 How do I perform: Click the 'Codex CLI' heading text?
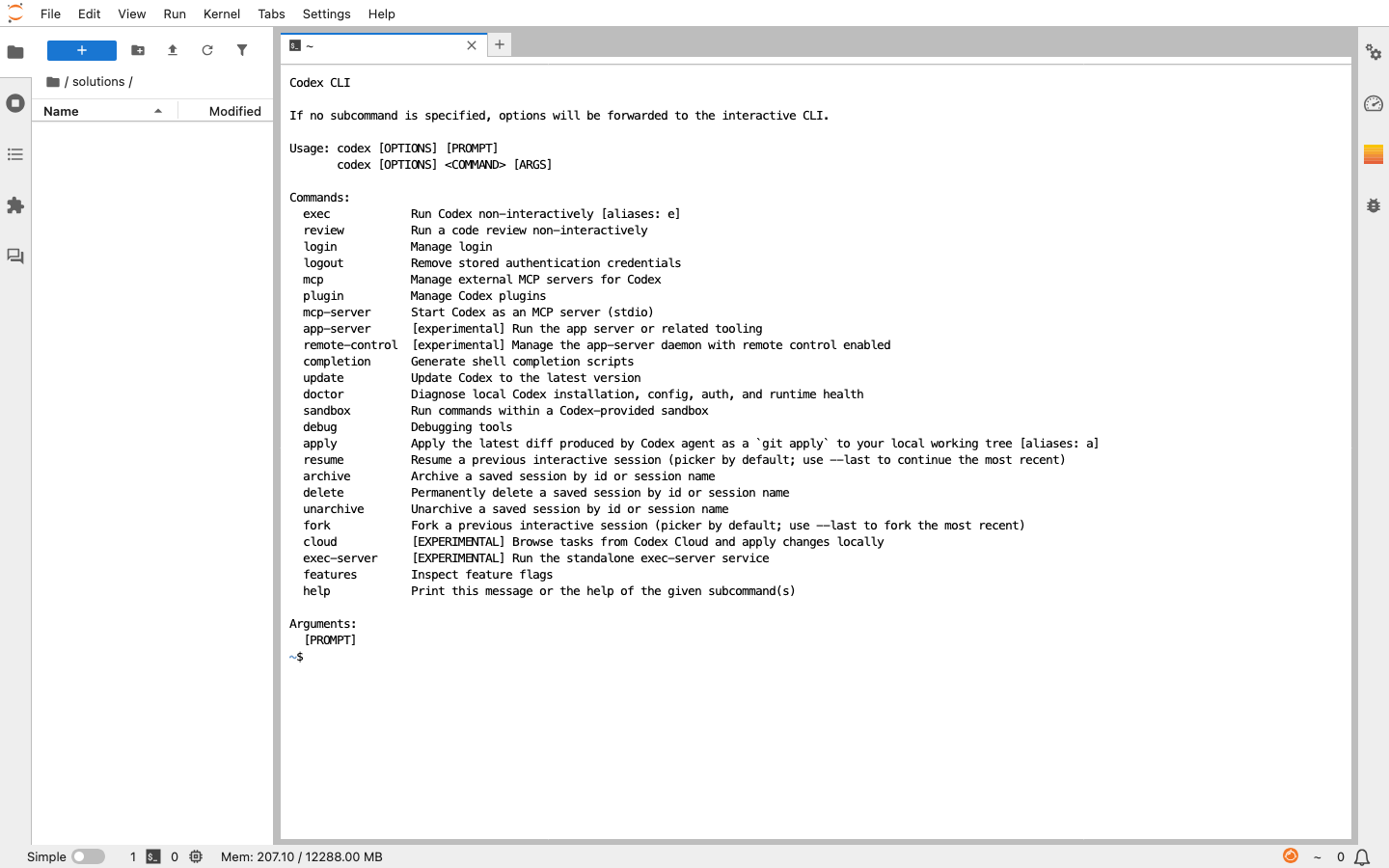click(320, 83)
